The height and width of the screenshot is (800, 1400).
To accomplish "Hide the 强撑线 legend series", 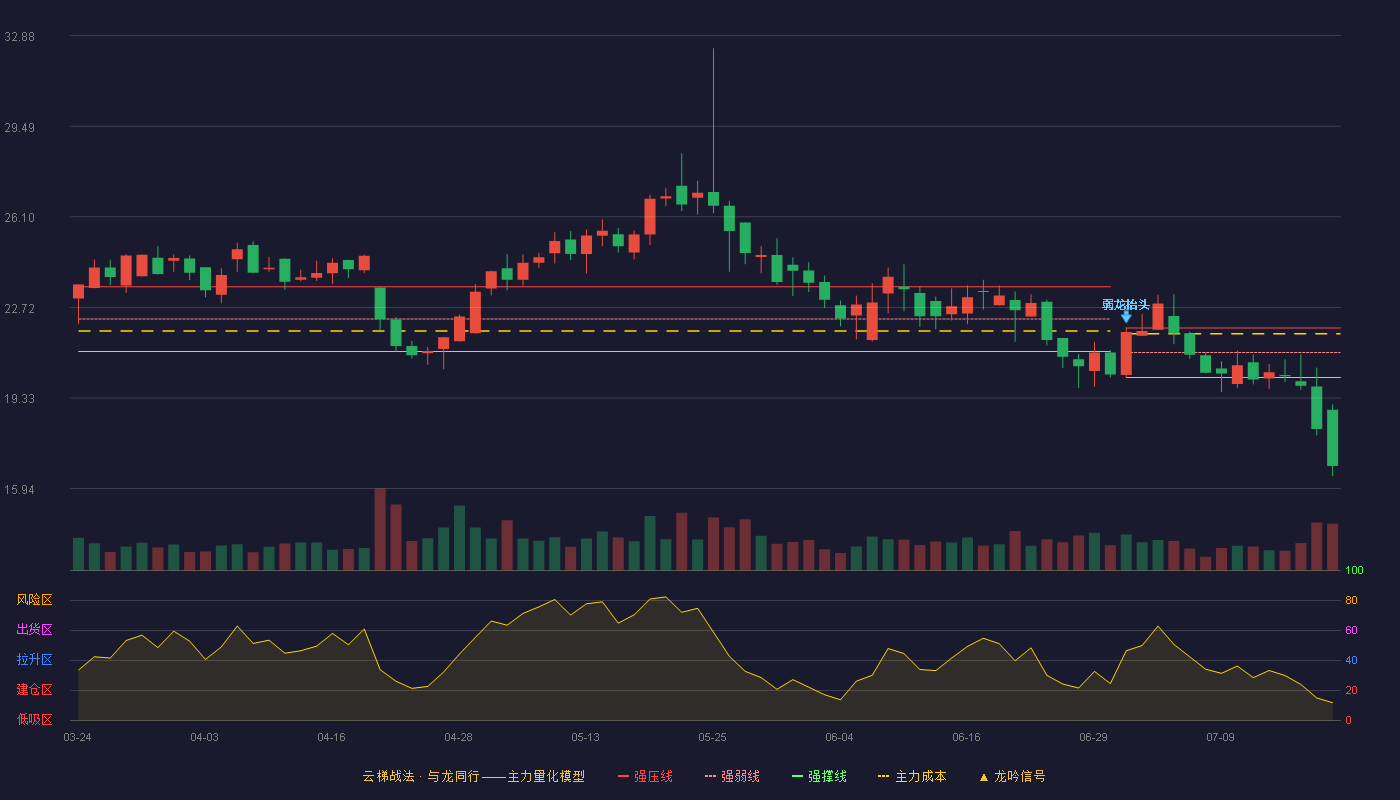I will click(819, 776).
